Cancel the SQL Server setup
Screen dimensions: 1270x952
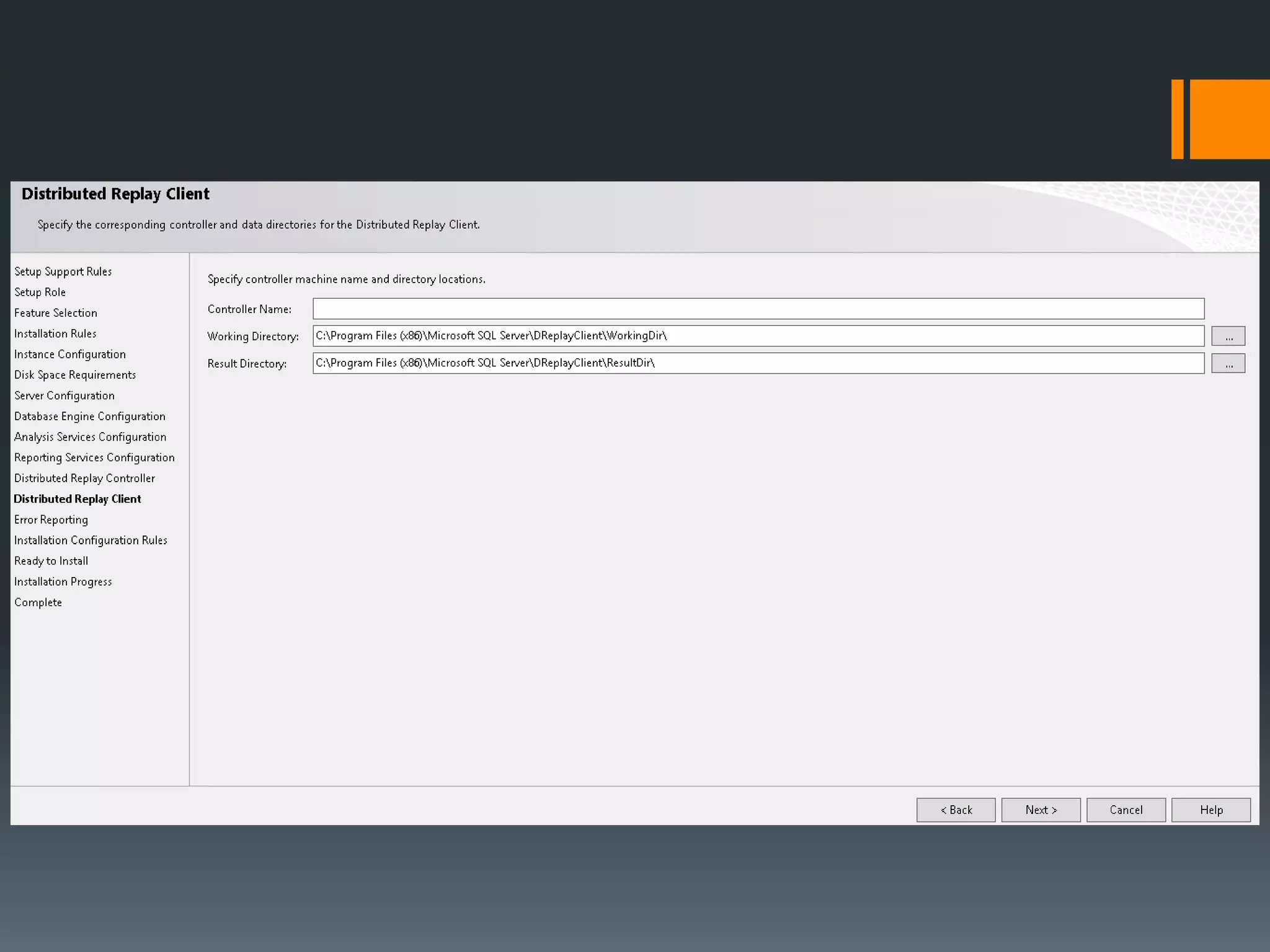[1126, 810]
